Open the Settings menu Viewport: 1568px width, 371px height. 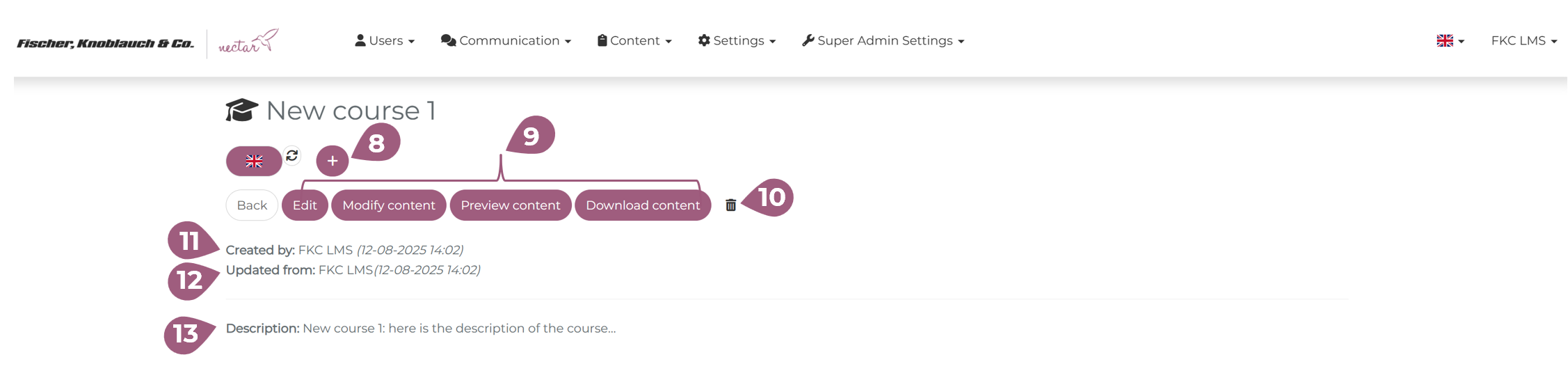737,41
